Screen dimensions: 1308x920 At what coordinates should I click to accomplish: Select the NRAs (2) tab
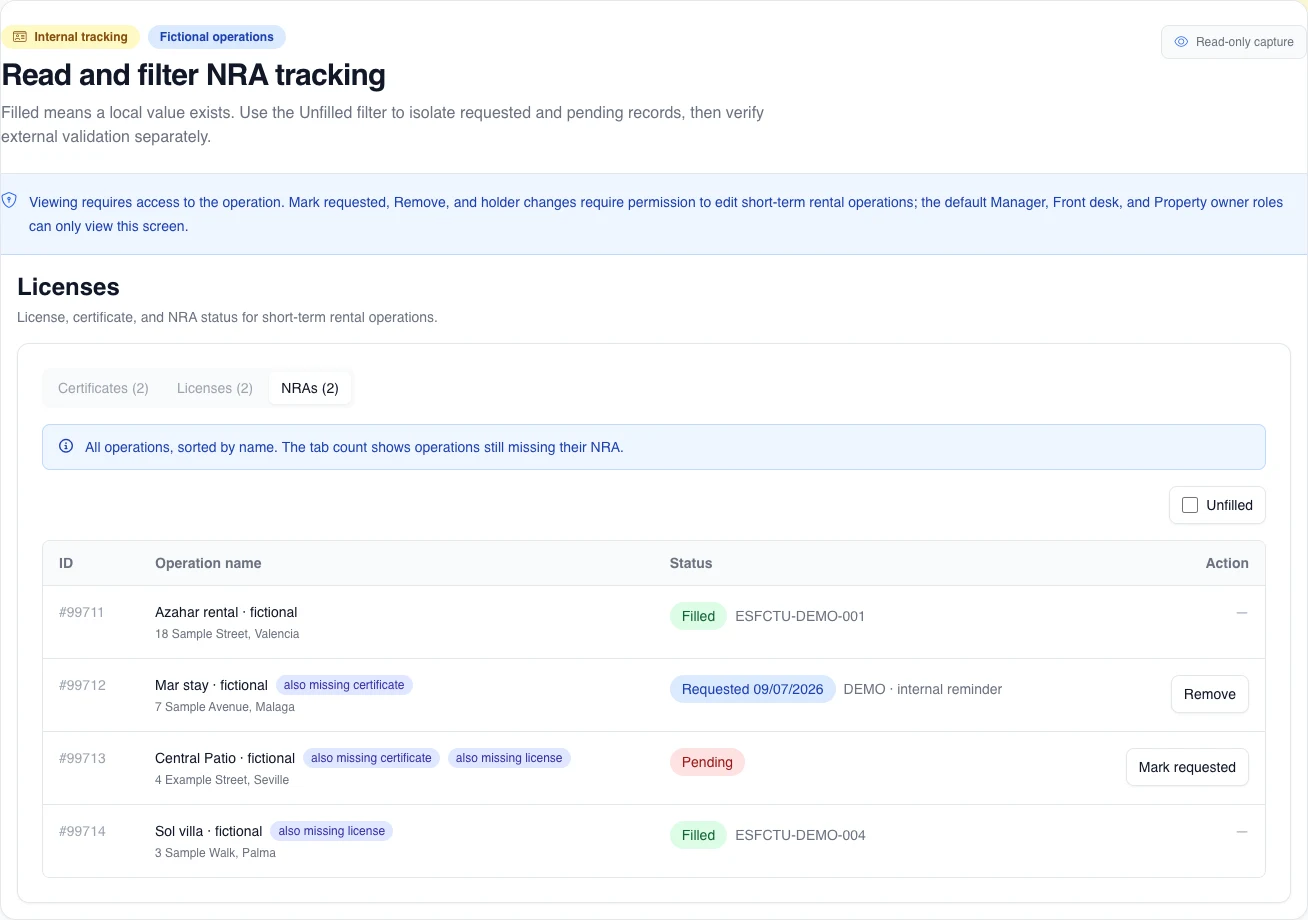click(310, 388)
